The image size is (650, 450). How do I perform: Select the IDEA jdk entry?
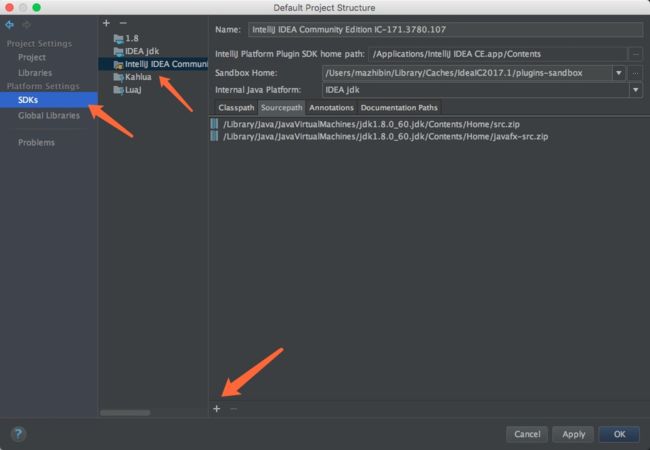tap(142, 51)
